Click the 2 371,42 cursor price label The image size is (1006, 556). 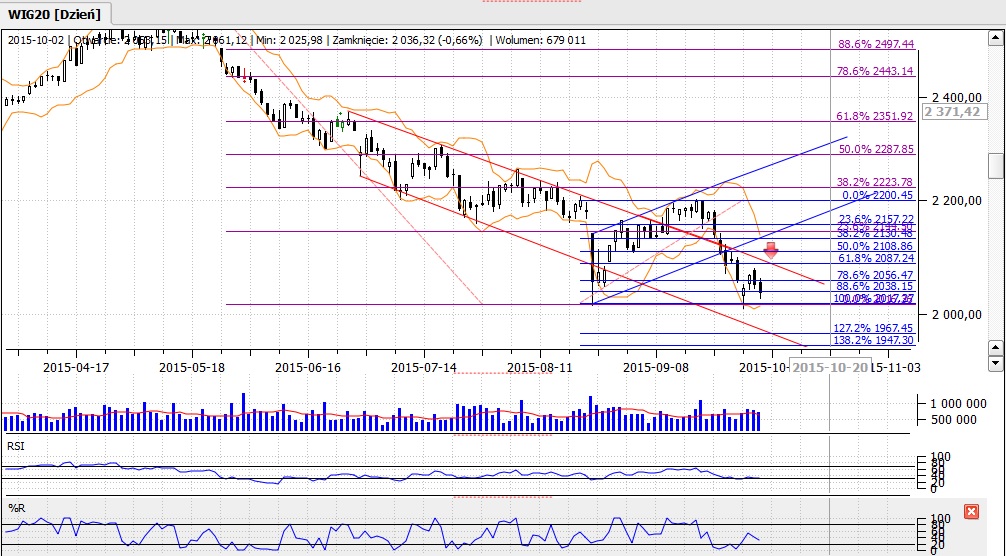point(952,113)
